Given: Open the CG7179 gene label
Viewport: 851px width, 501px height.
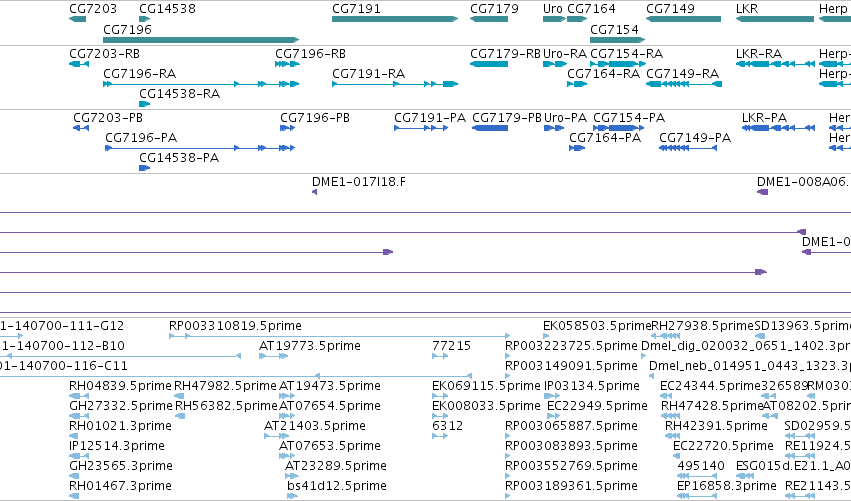Looking at the screenshot, I should [494, 9].
